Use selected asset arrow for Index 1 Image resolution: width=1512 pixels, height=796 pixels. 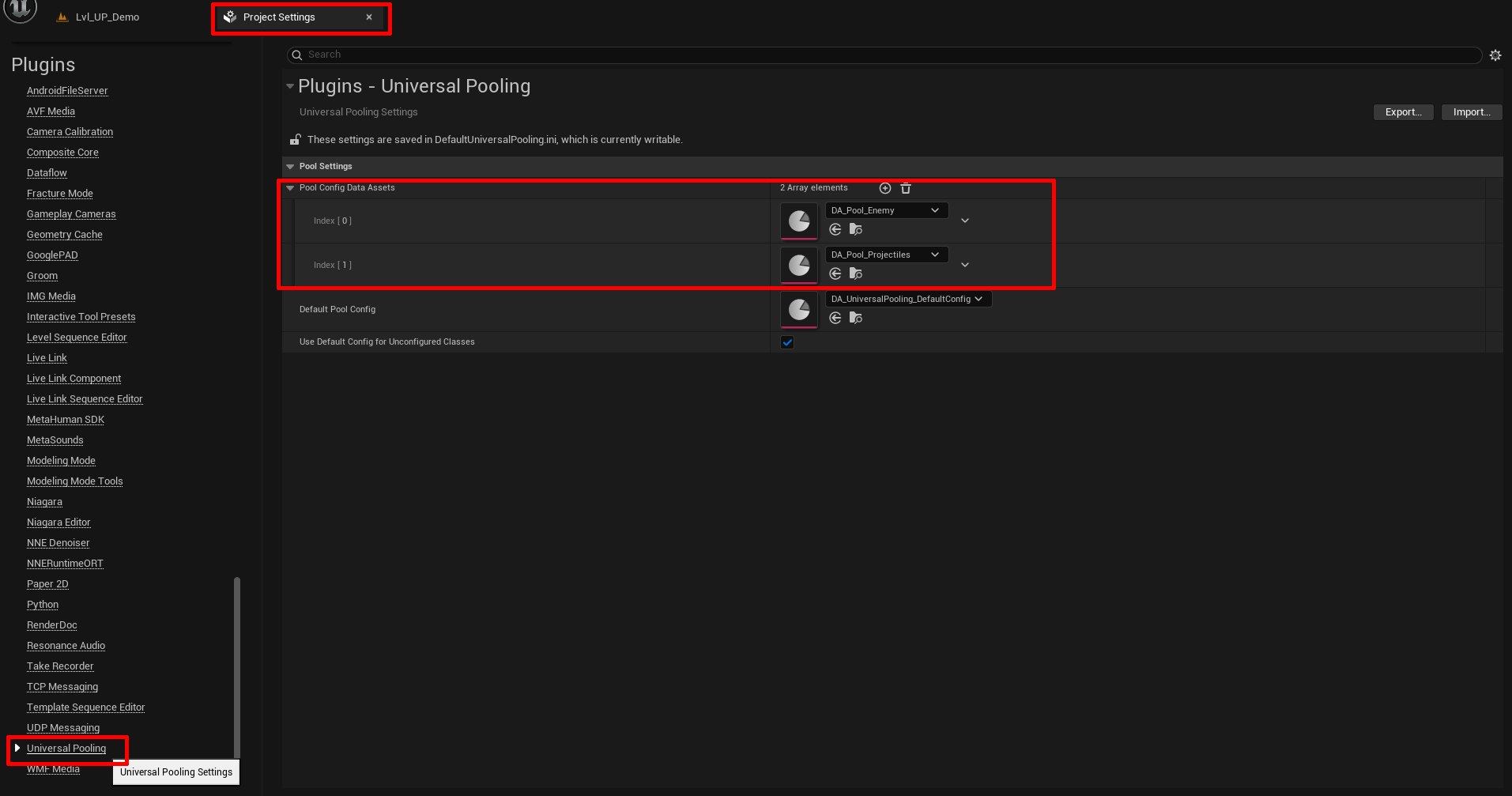click(835, 274)
